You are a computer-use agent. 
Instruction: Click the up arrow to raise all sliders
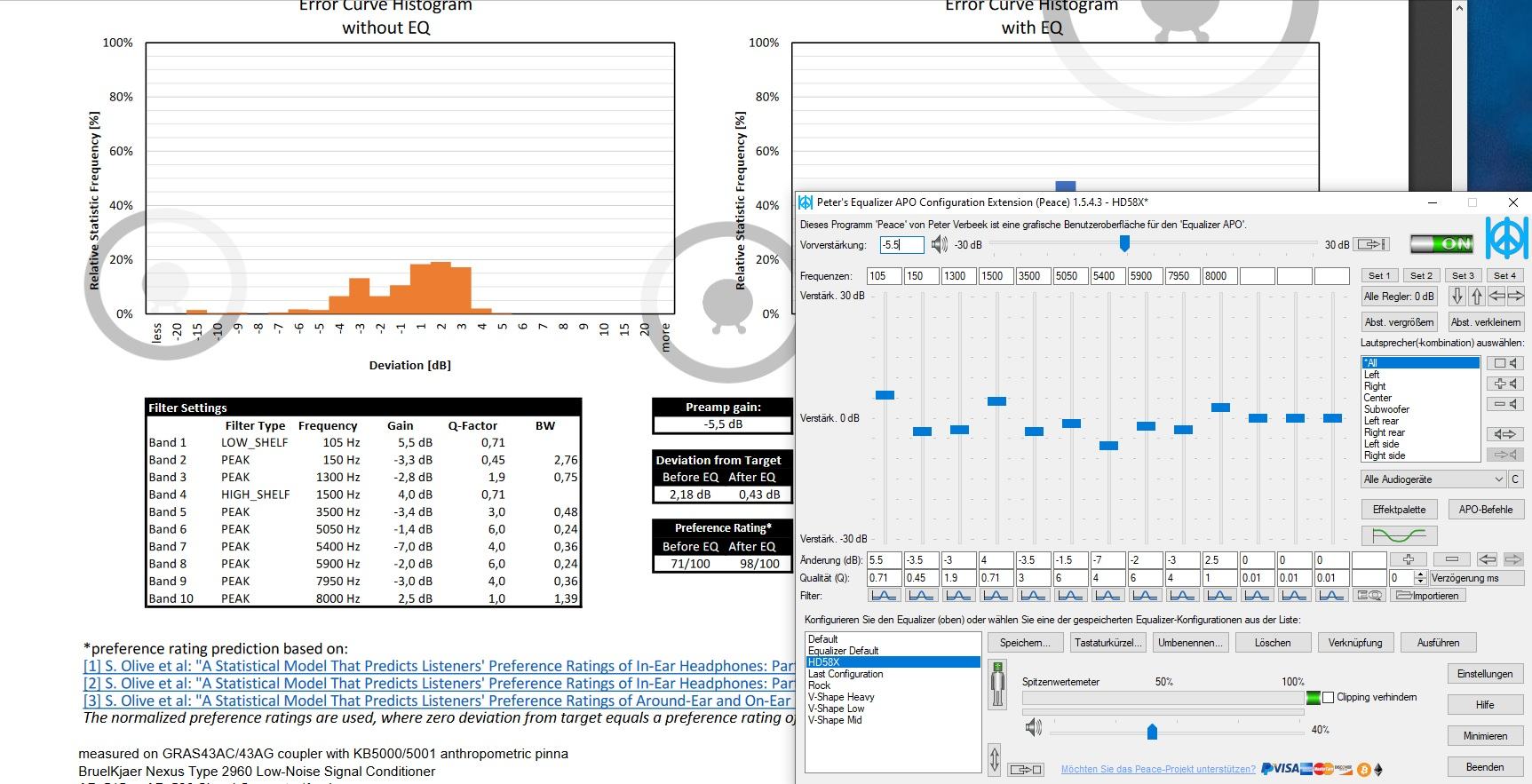tap(1476, 297)
